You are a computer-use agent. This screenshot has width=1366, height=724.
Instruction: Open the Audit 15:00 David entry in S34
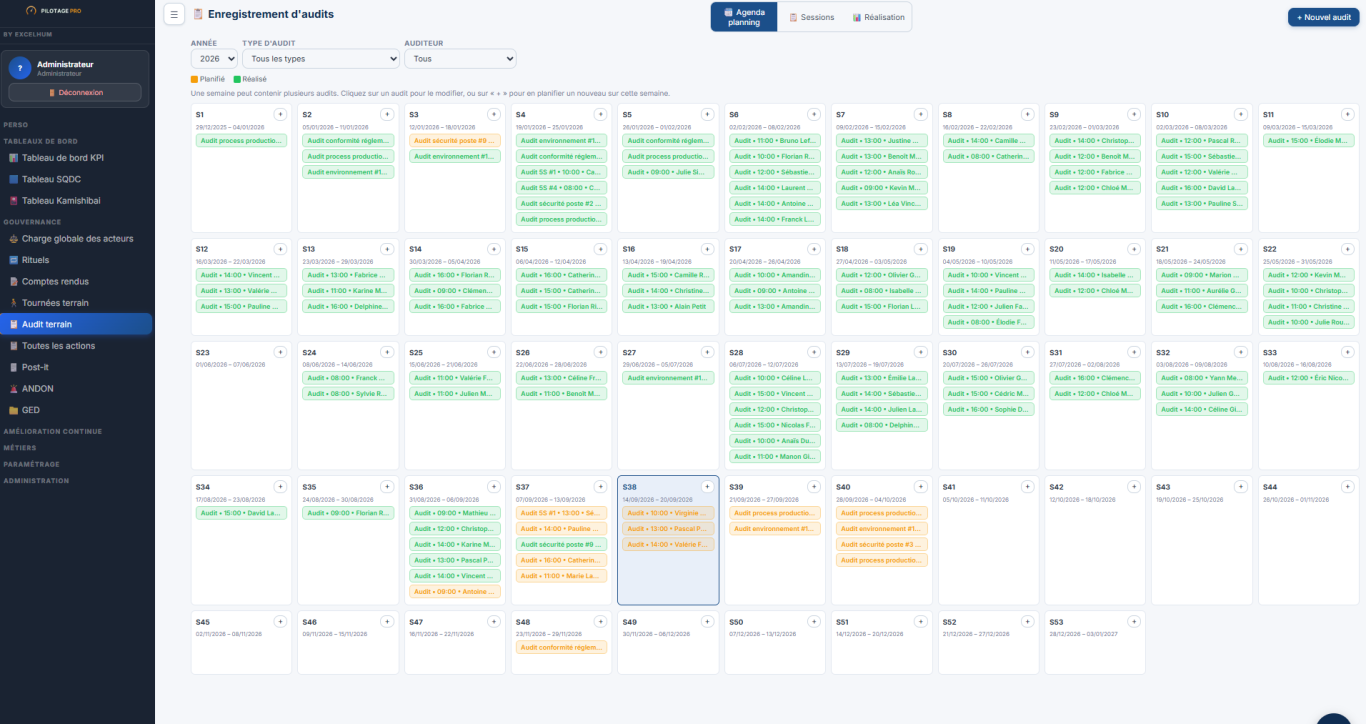(x=241, y=513)
